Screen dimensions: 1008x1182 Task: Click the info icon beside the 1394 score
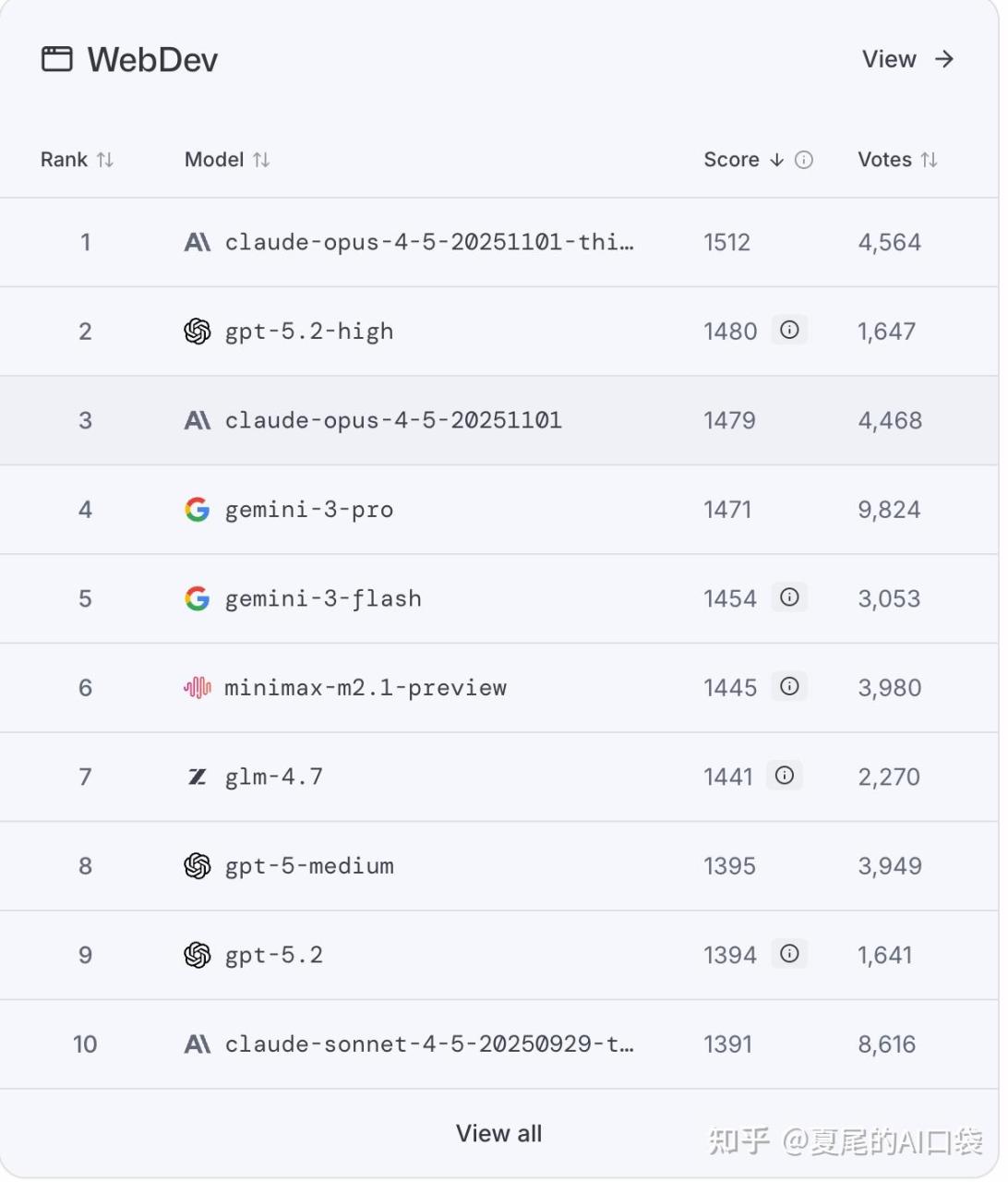click(x=789, y=954)
